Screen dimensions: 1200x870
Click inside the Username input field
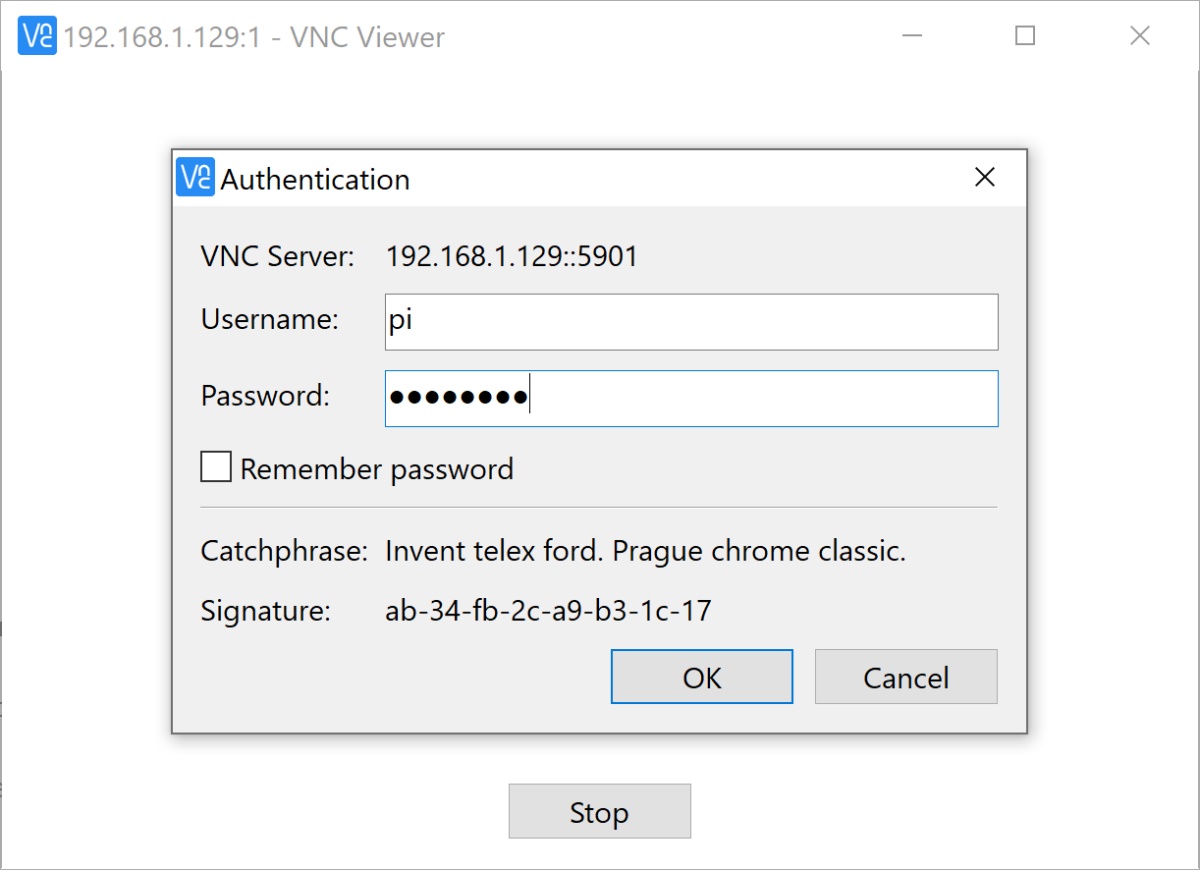point(690,322)
